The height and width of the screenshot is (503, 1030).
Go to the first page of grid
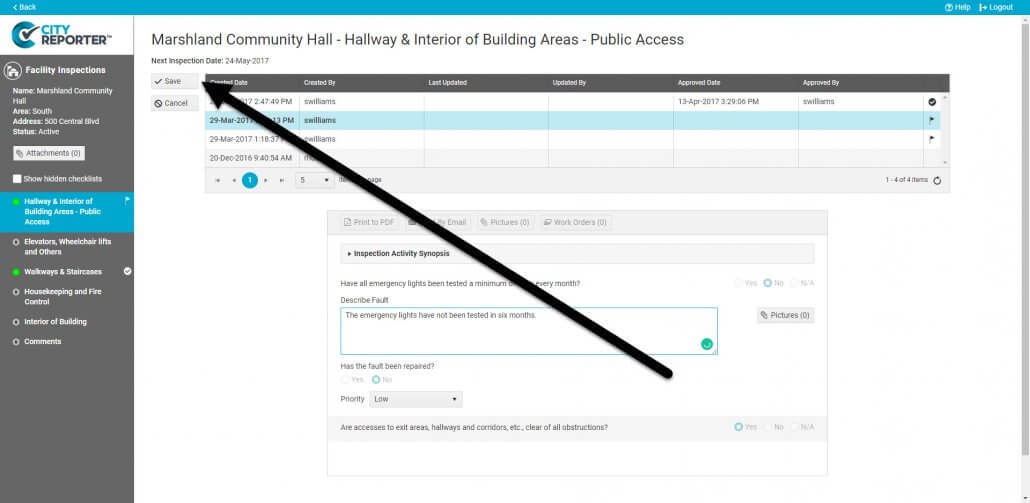pos(218,180)
